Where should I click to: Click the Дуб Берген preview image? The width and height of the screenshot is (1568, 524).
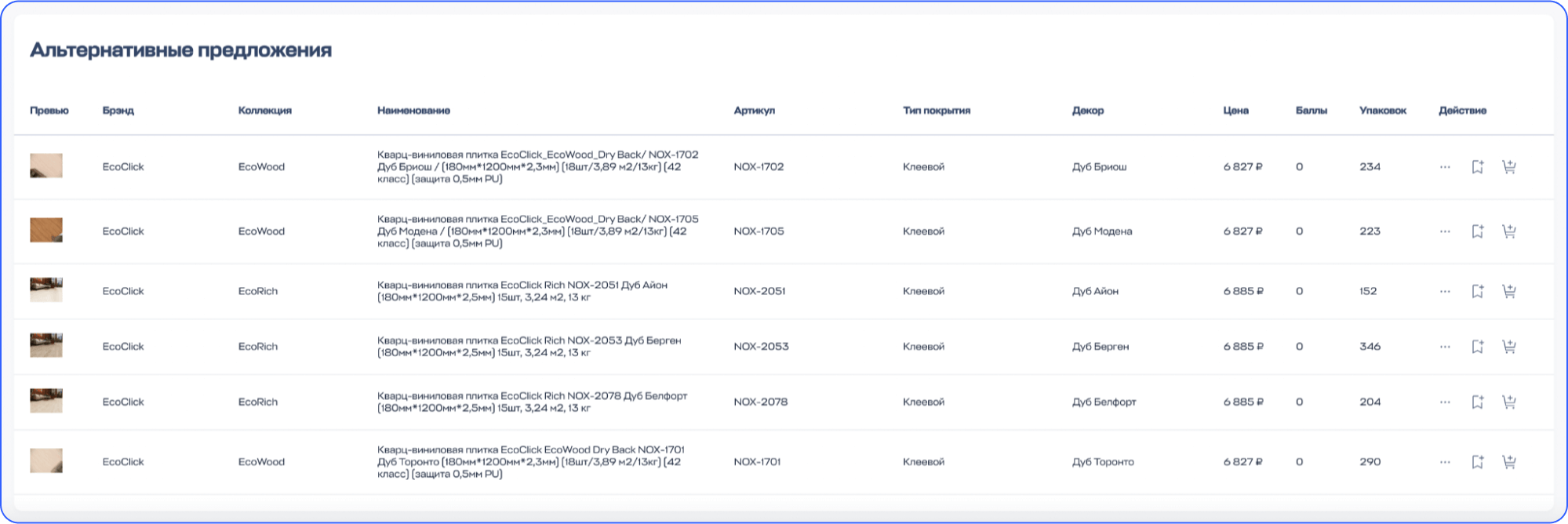click(x=46, y=346)
